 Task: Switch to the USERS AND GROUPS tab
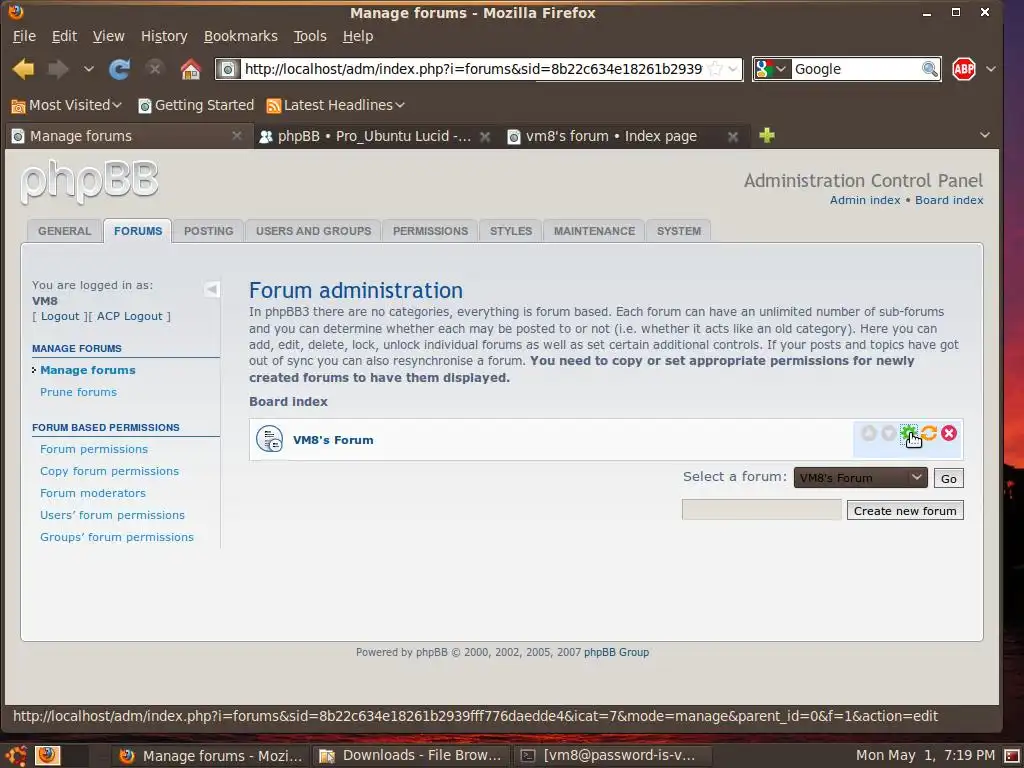coord(313,231)
